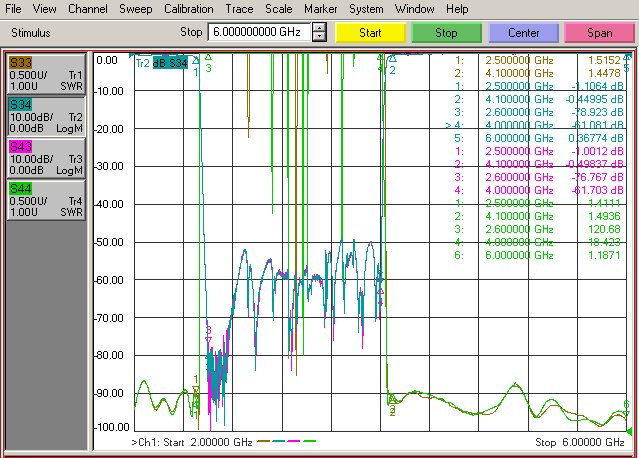639x458 pixels.
Task: Select the S33 trace status box
Action: click(46, 74)
